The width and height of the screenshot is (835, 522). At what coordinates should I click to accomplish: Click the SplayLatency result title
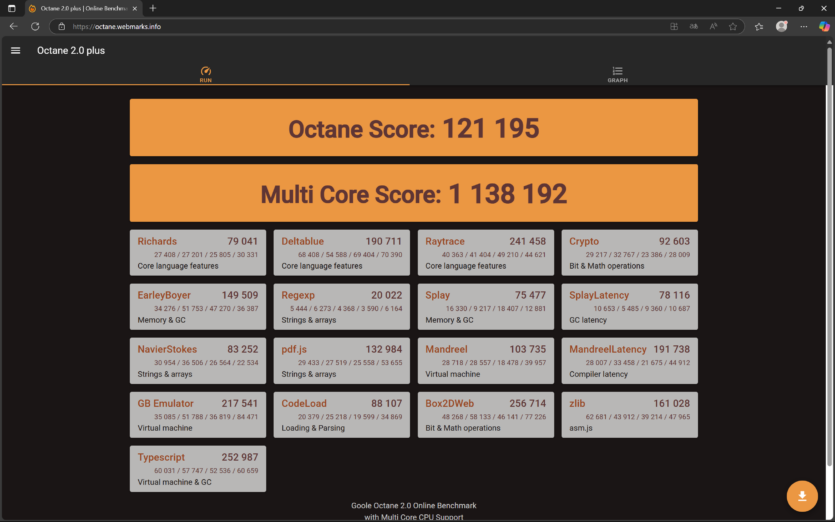(x=599, y=295)
